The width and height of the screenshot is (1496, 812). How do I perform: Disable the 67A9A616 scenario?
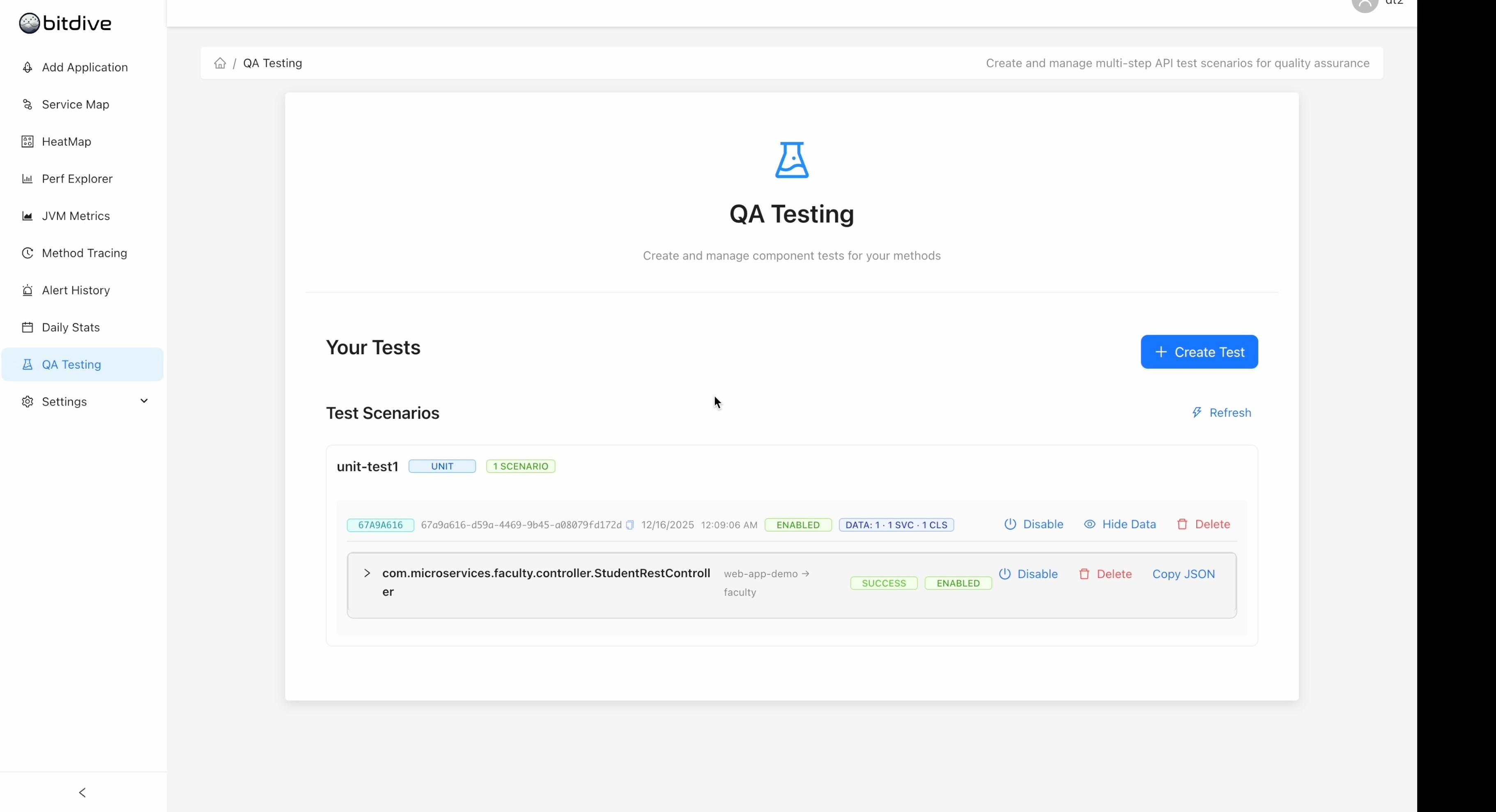coord(1034,524)
